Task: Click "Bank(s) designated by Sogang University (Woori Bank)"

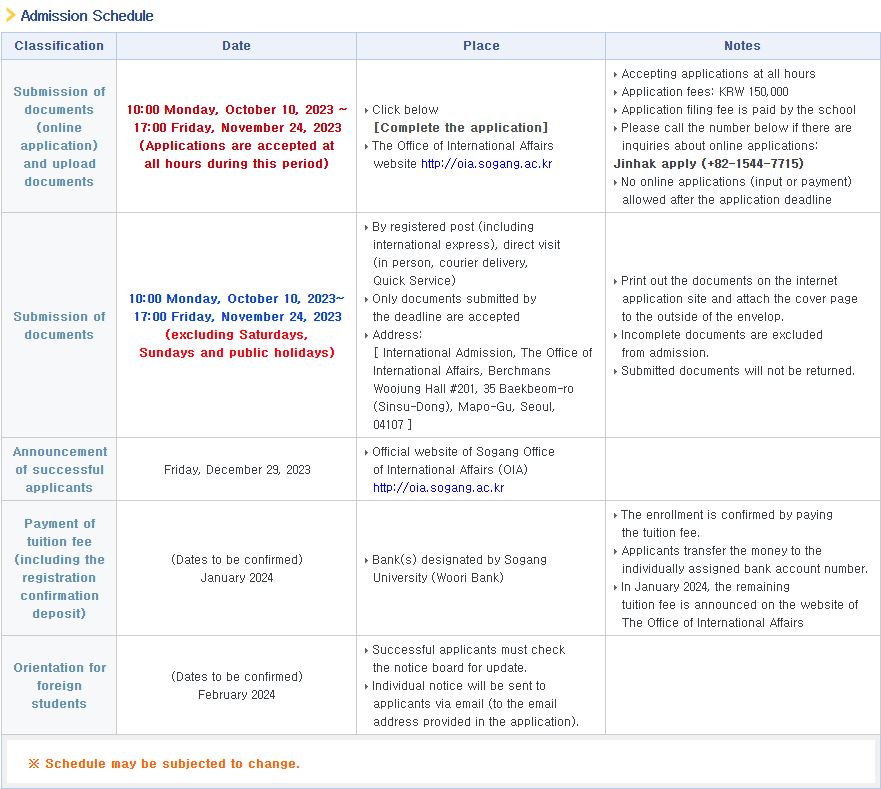Action: [x=459, y=569]
